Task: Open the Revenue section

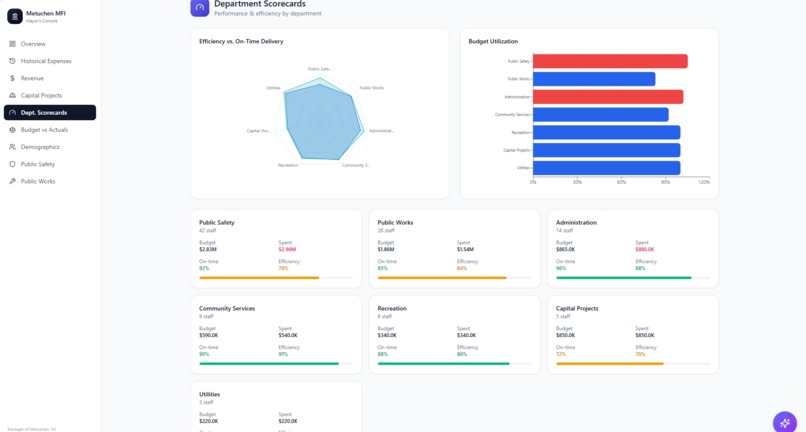Action: point(50,78)
